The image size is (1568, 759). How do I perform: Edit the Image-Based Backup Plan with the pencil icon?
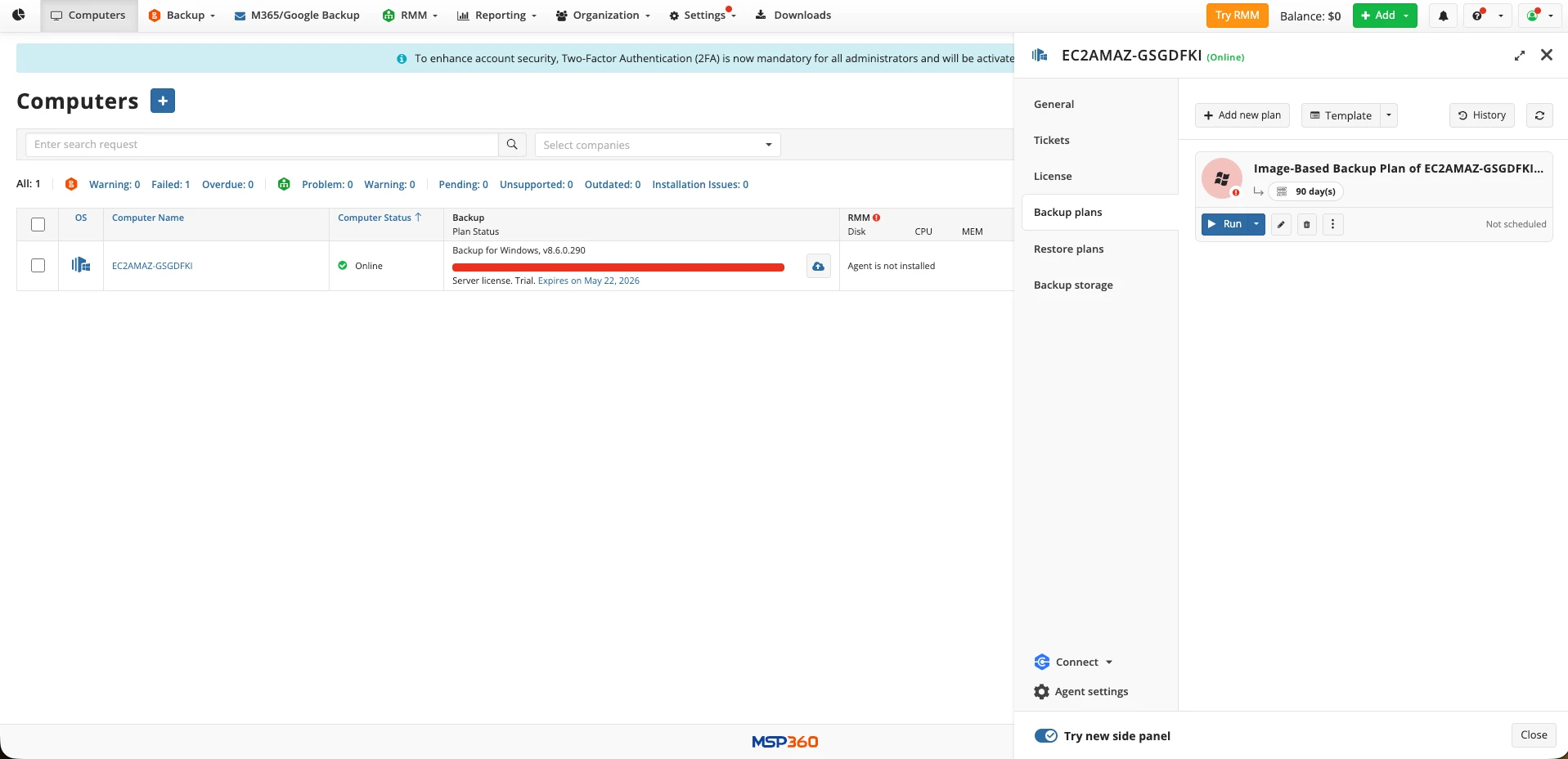tap(1281, 224)
